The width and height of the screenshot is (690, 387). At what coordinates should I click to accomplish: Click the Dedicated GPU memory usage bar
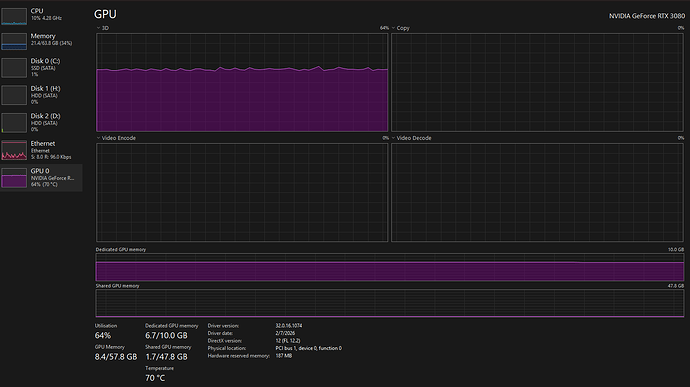[x=390, y=267]
